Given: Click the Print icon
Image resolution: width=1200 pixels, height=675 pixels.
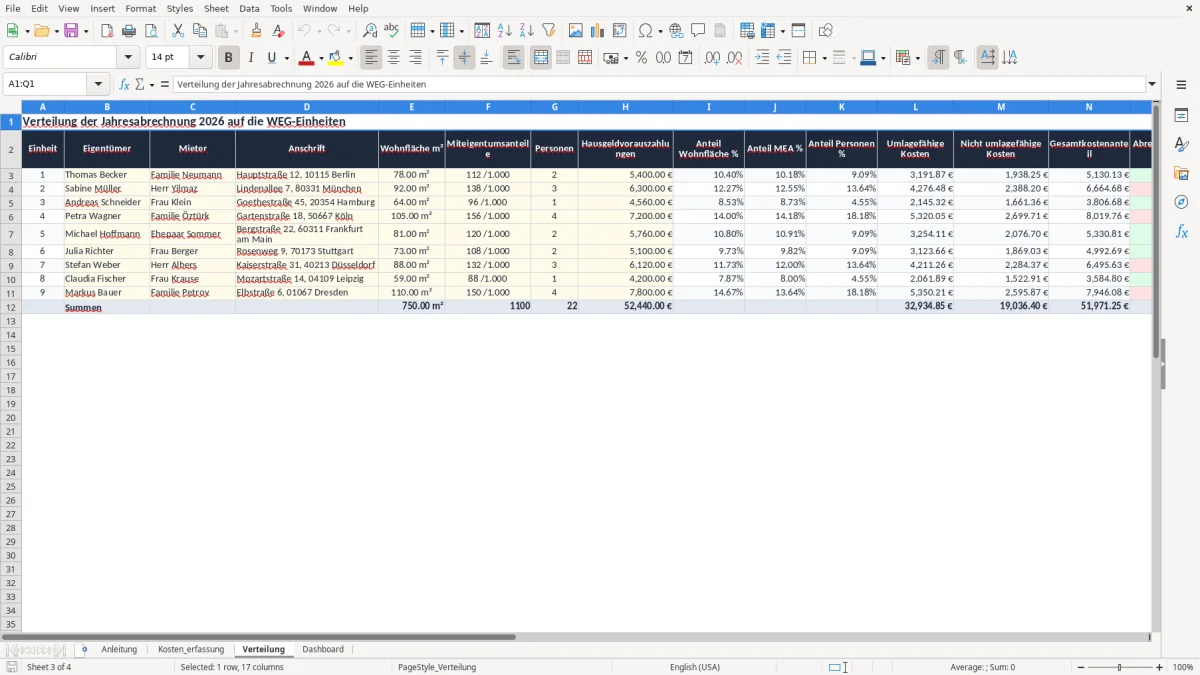Looking at the screenshot, I should (129, 31).
